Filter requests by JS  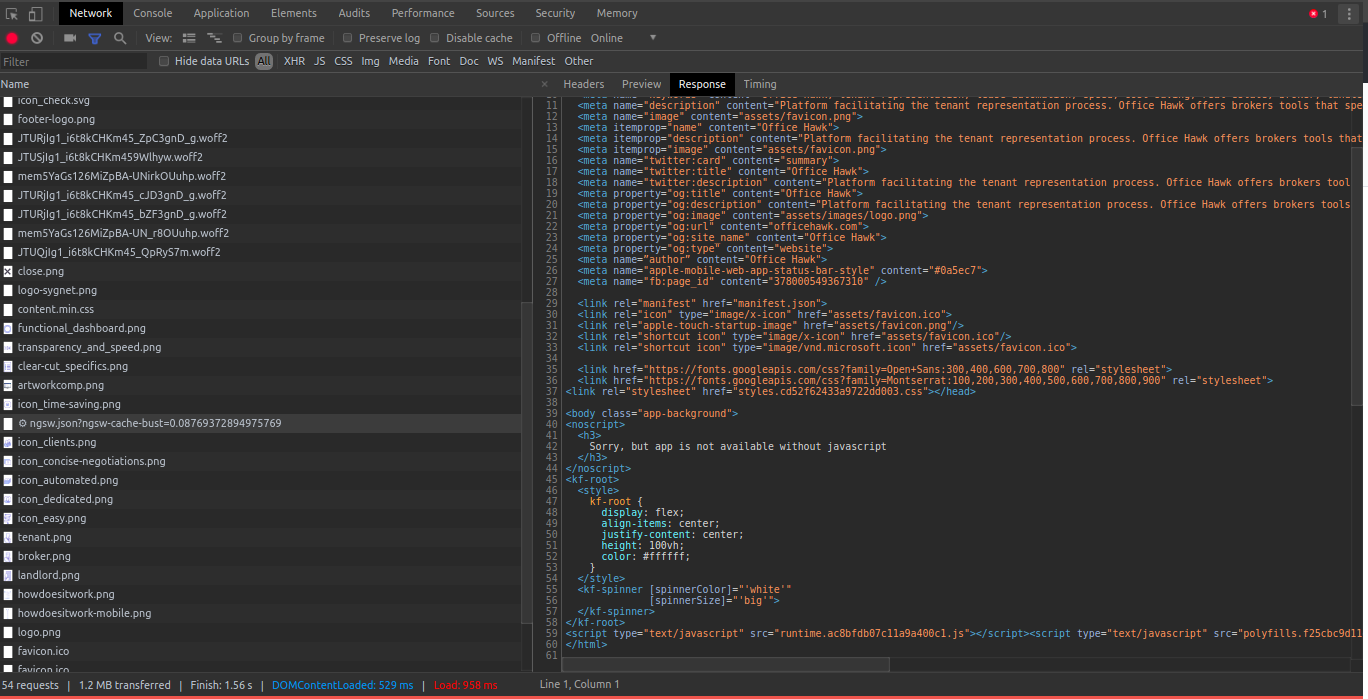point(320,61)
